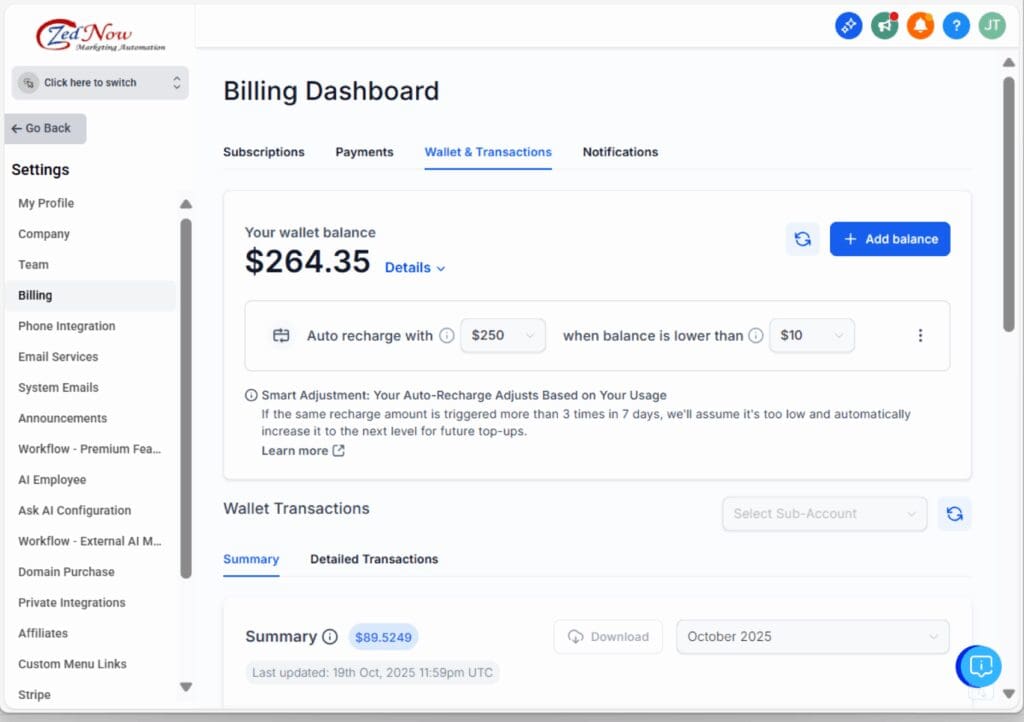Screen dimensions: 1024x722
Task: Switch to the Payments tab
Action: (x=364, y=152)
